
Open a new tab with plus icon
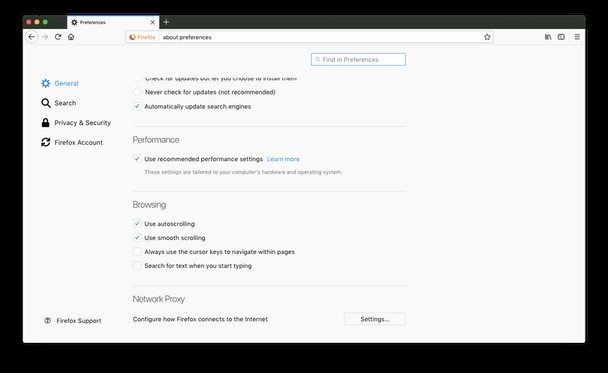pos(166,22)
